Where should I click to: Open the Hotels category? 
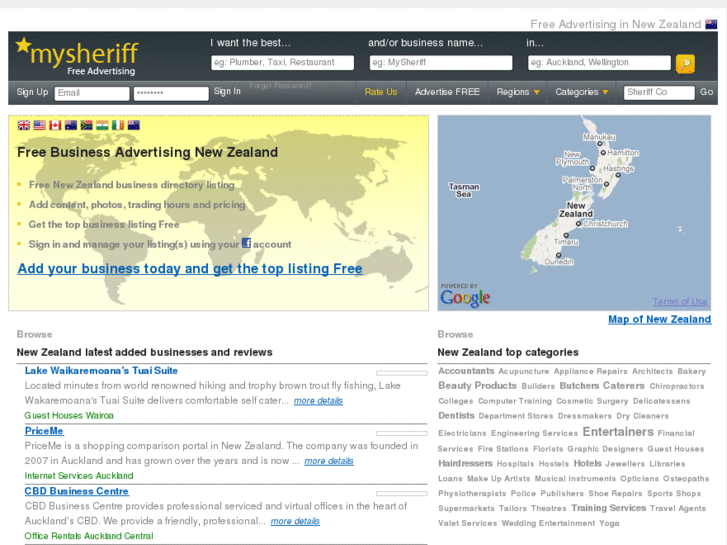point(587,463)
